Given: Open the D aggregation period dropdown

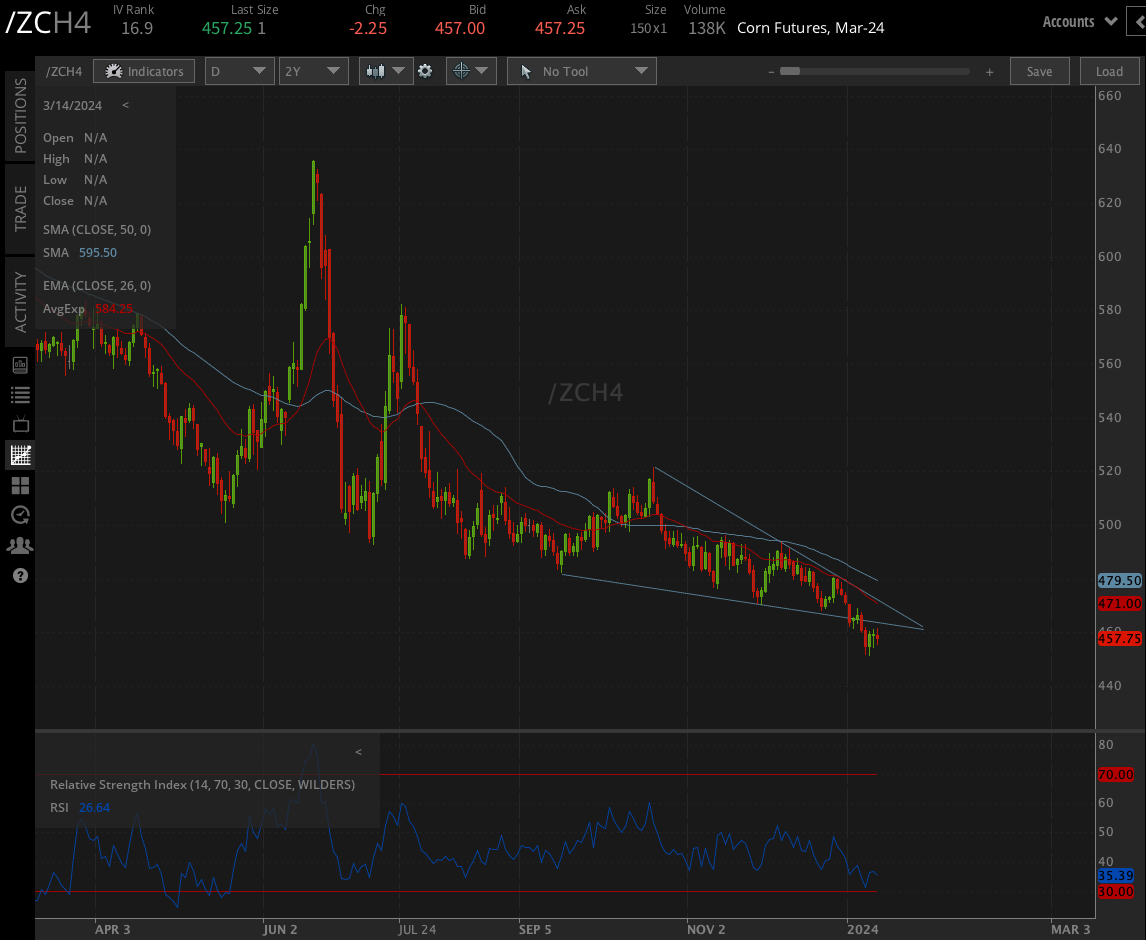Looking at the screenshot, I should point(239,71).
